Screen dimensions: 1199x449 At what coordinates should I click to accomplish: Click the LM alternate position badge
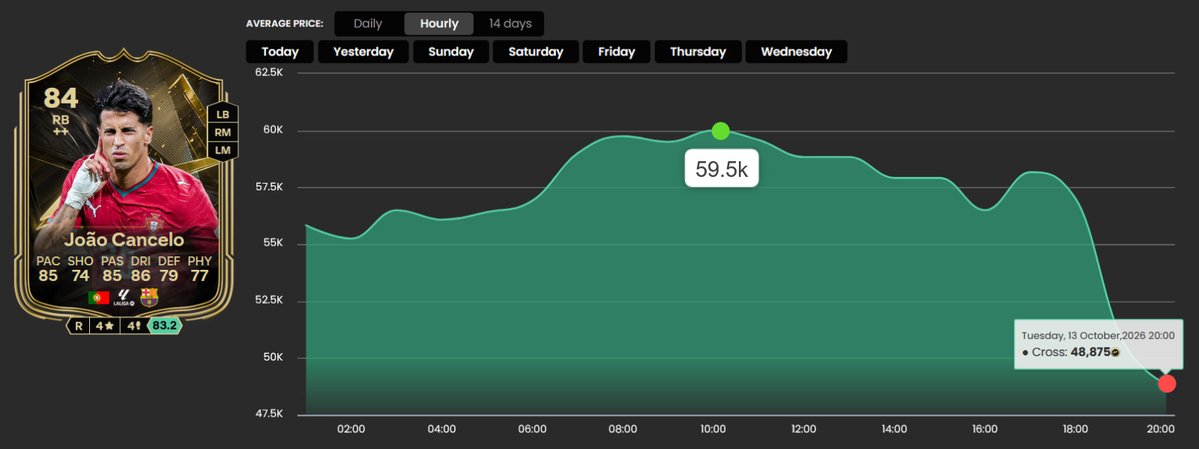coord(223,150)
